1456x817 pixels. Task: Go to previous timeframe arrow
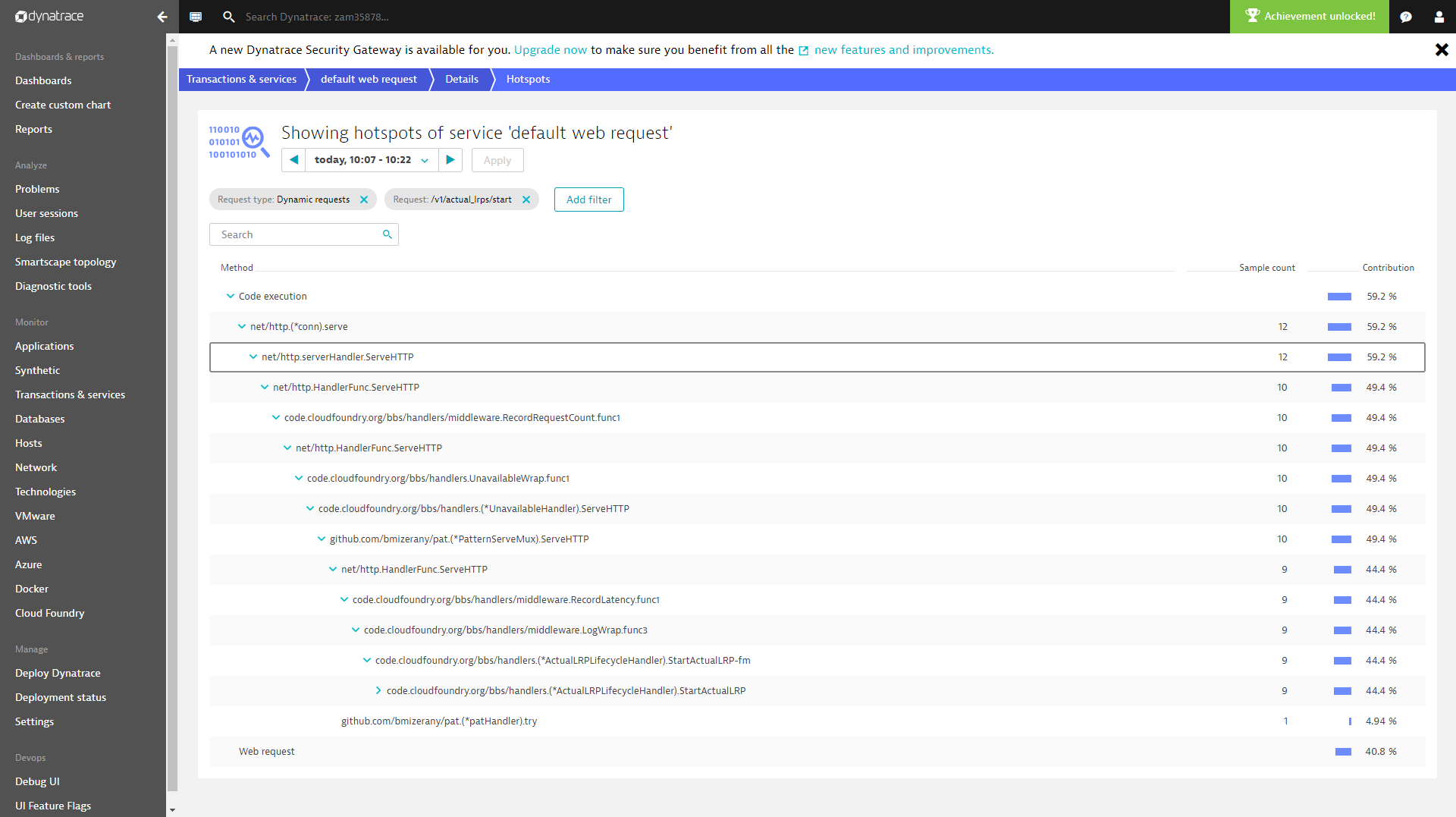[x=293, y=160]
